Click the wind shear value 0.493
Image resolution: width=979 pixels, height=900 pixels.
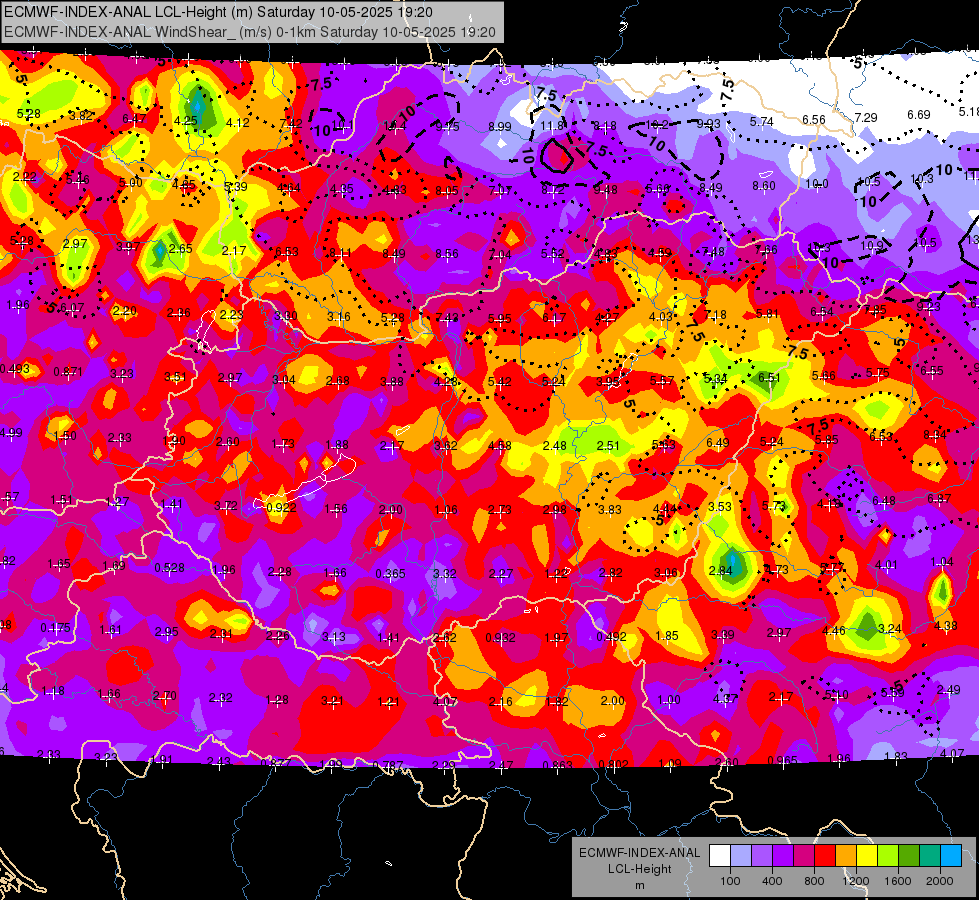pyautogui.click(x=15, y=369)
